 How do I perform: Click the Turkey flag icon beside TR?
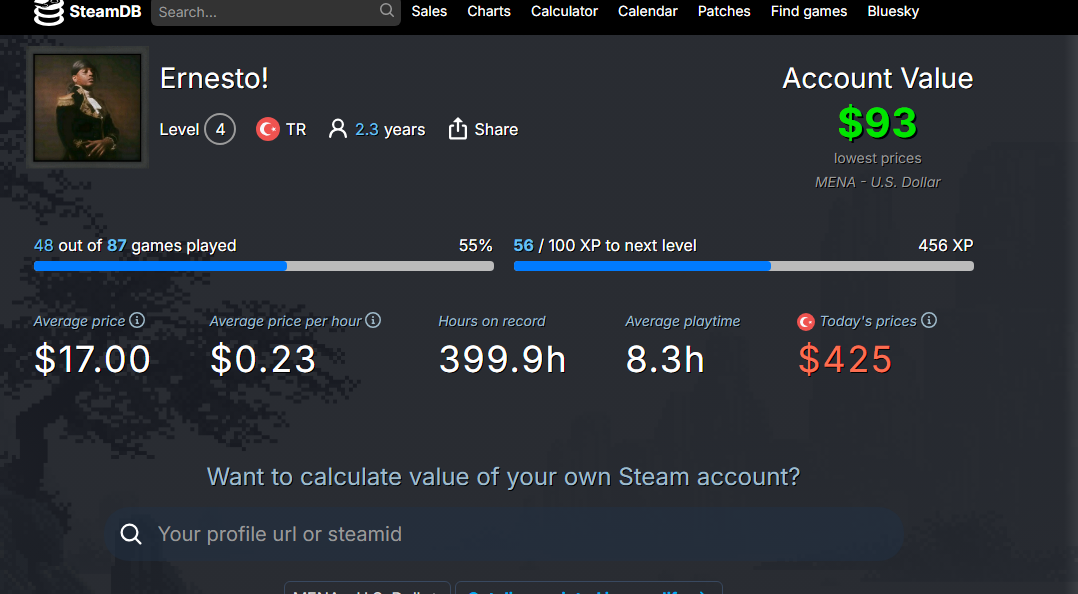[x=267, y=129]
